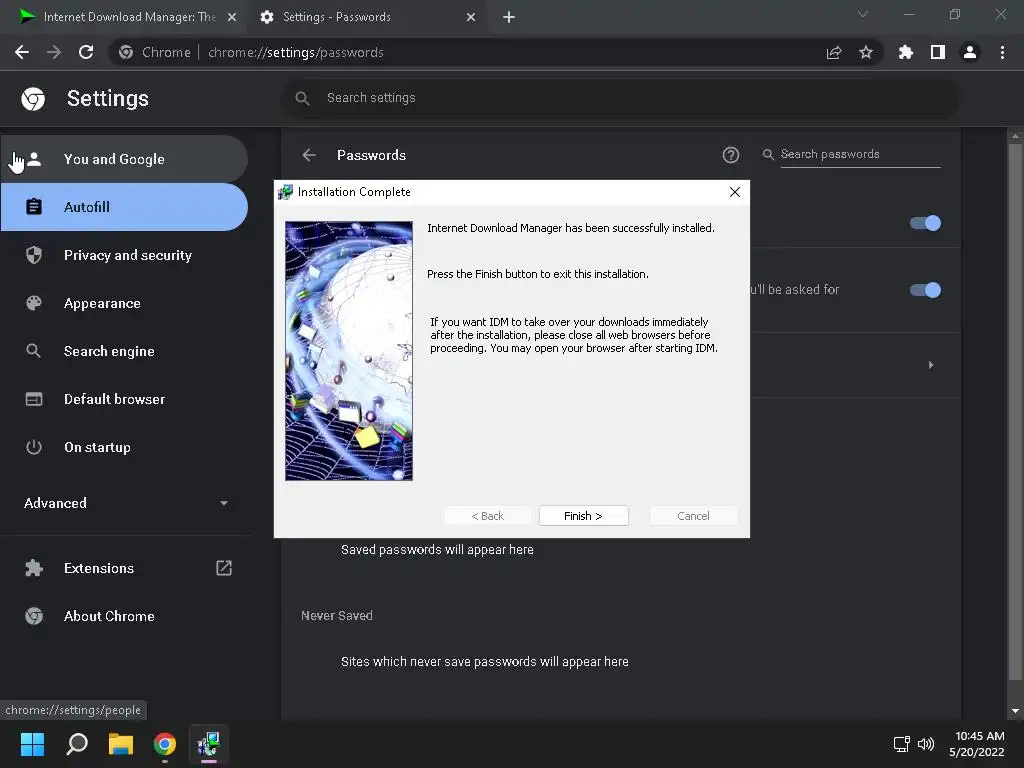Toggle the side panel icon
The image size is (1024, 768).
938,52
